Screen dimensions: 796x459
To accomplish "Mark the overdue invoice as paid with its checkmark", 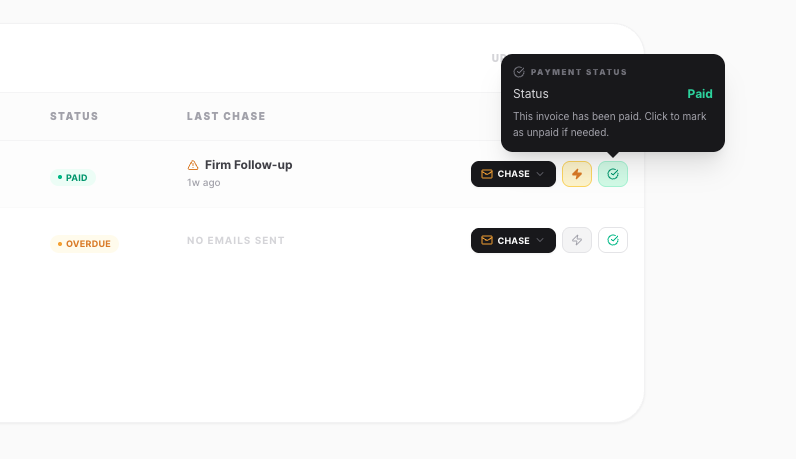I will (613, 241).
